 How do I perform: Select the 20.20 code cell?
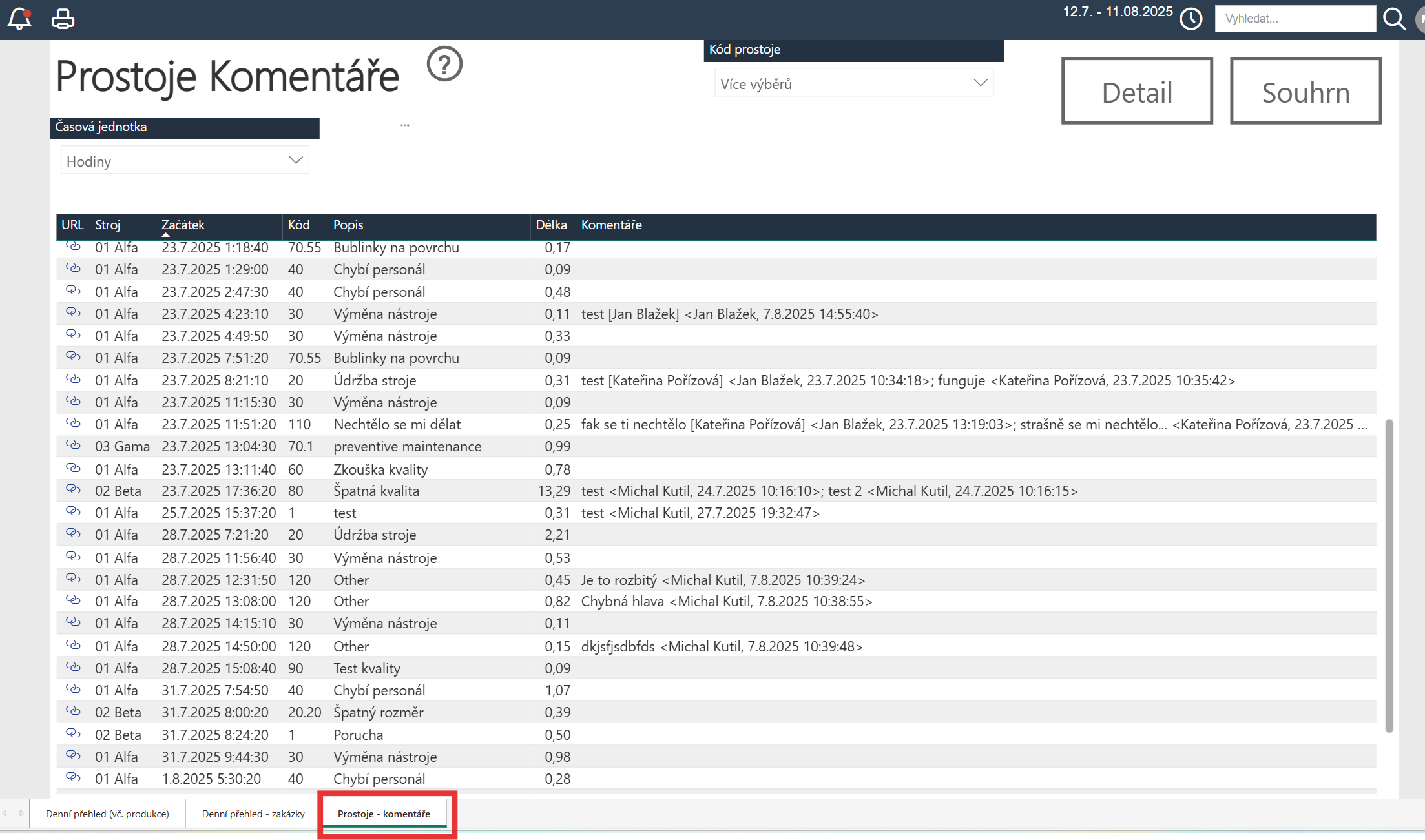(x=305, y=713)
